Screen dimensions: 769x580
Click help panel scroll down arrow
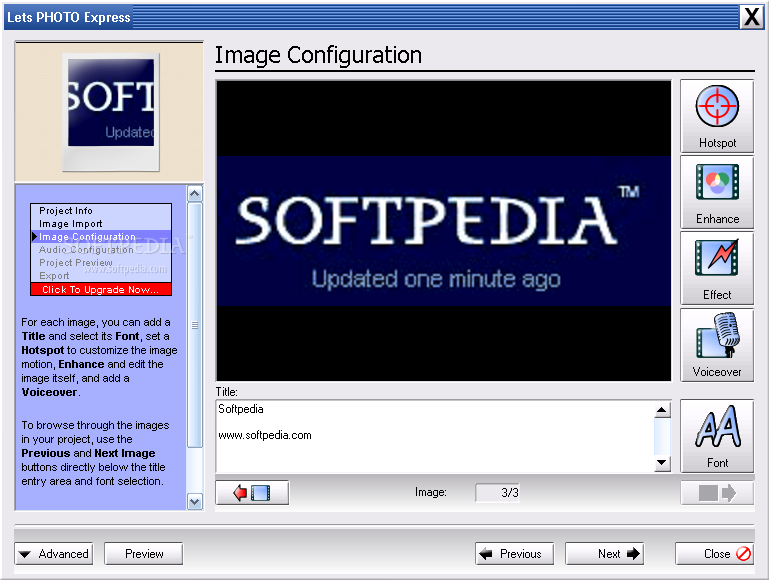point(195,502)
